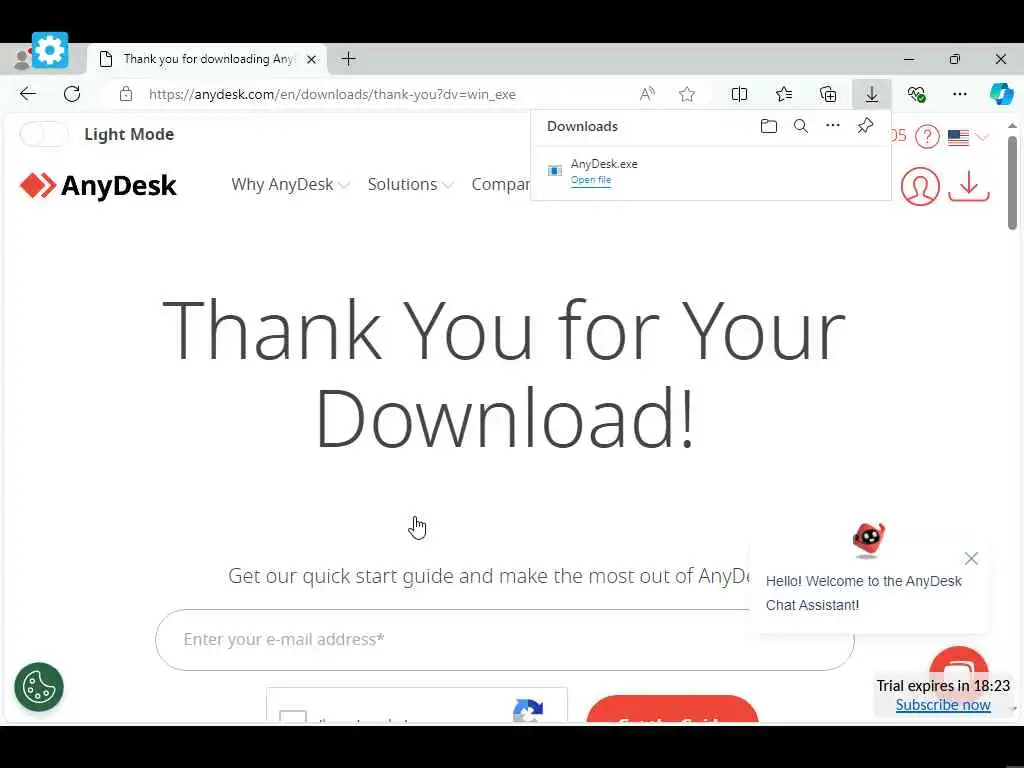The height and width of the screenshot is (768, 1024).
Task: Tick the reCAPTCHA checkbox
Action: pos(293,716)
